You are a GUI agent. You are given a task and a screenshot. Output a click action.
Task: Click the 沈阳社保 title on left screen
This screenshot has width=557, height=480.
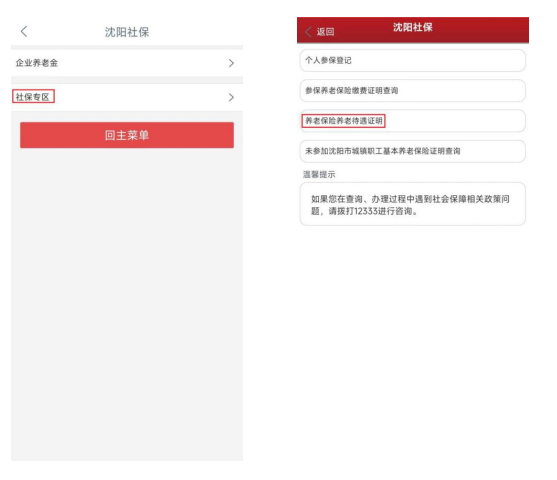pos(127,32)
